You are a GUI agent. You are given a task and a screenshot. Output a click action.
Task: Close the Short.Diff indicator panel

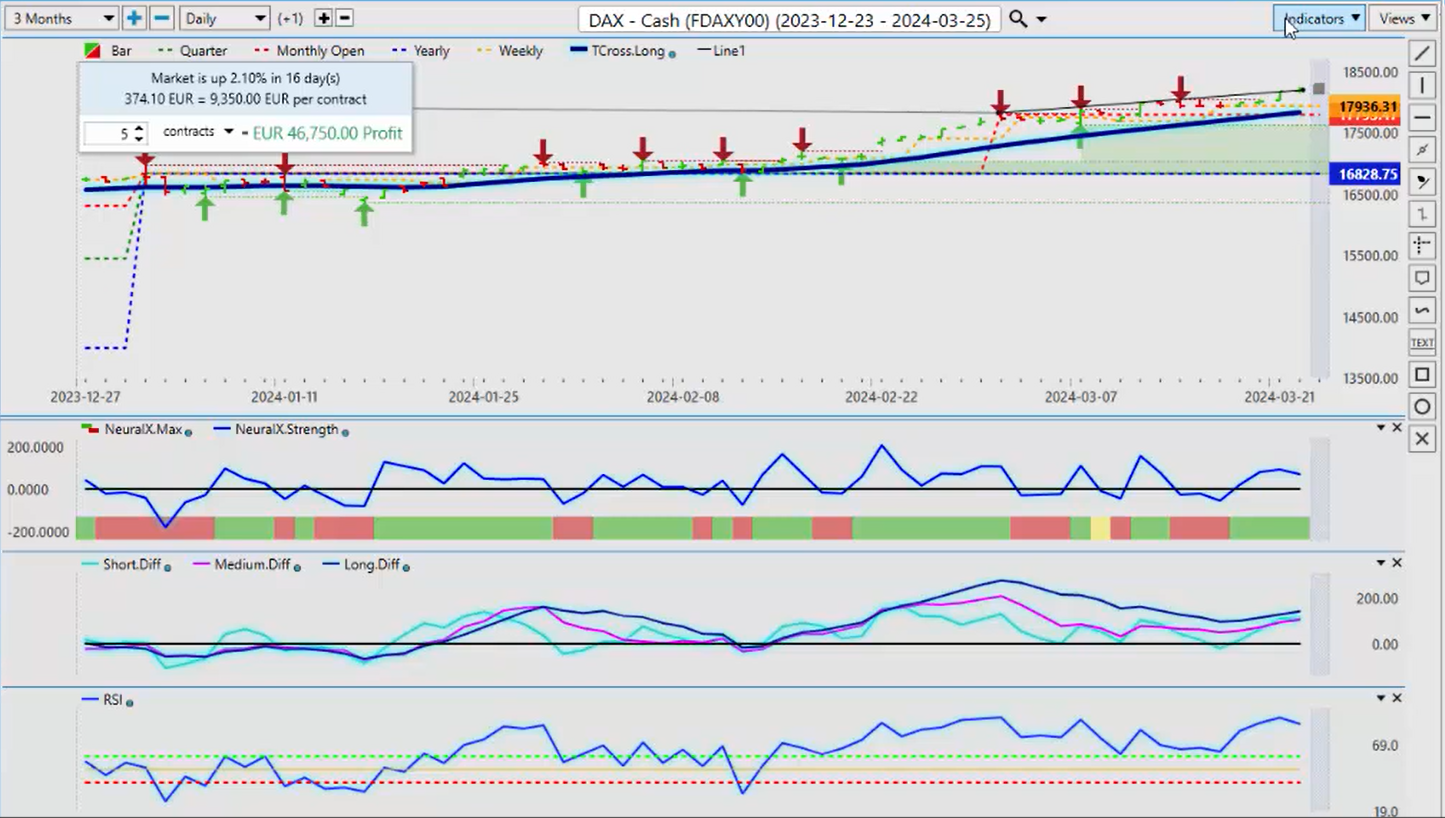click(x=1397, y=563)
